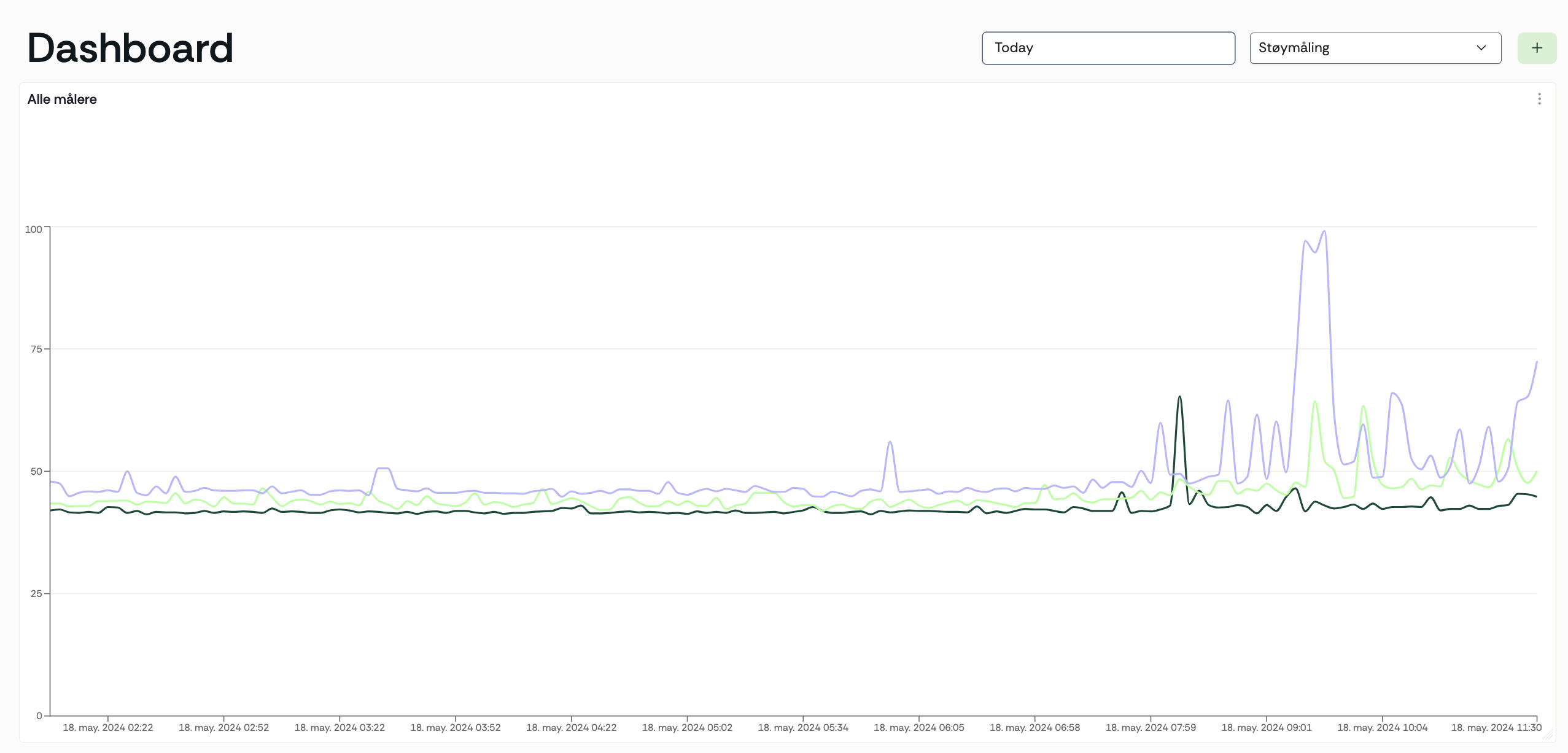Viewport: 1568px width, 753px height.
Task: Click the 0 y-axis label
Action: click(x=39, y=716)
